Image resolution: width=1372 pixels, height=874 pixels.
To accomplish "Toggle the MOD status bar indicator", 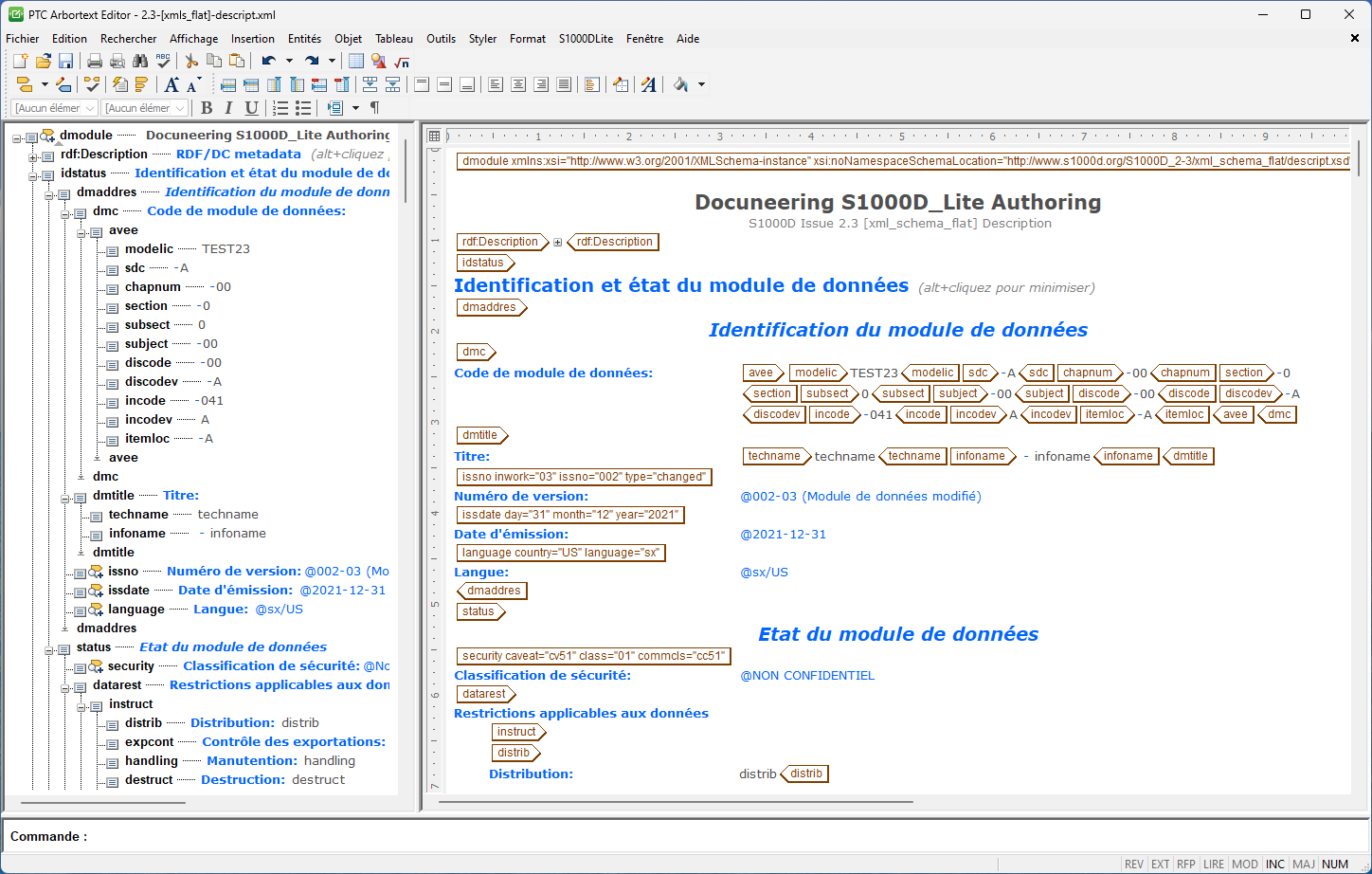I will pyautogui.click(x=1245, y=864).
